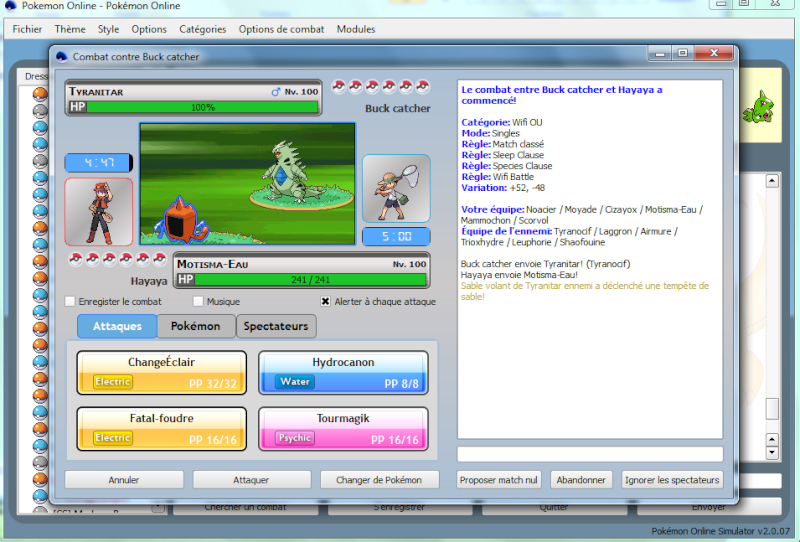Select the Tourmagik attack
Viewport: 800px width, 542px height.
click(x=343, y=429)
